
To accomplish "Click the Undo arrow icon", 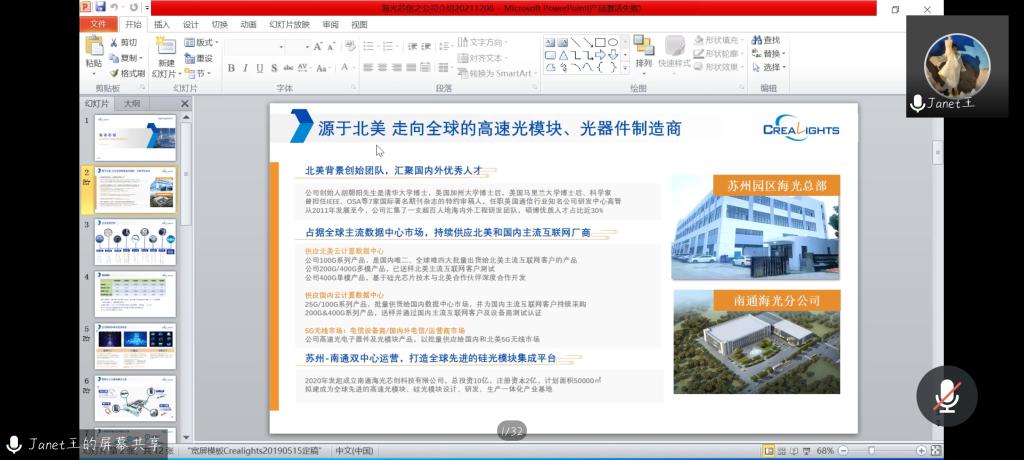I will click(x=114, y=7).
